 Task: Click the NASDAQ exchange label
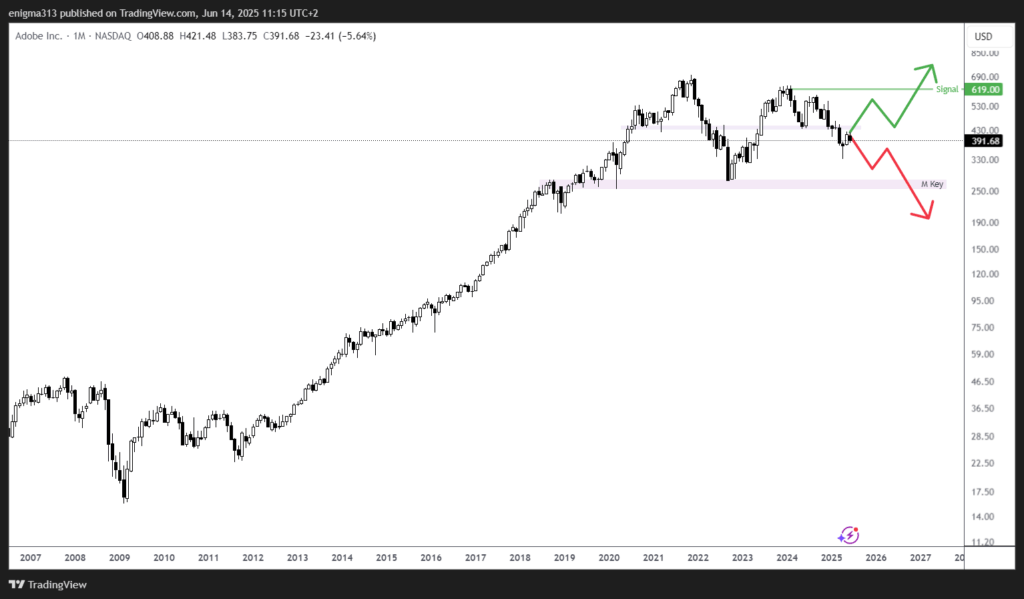(113, 36)
